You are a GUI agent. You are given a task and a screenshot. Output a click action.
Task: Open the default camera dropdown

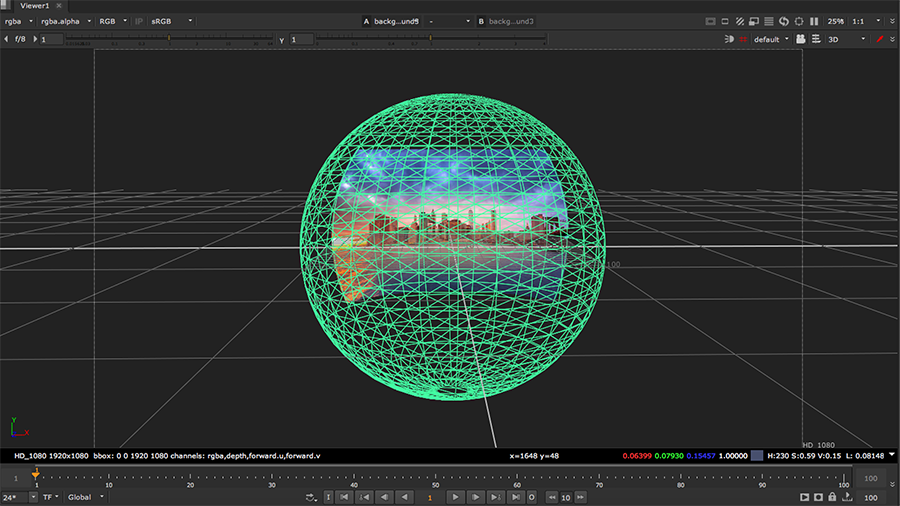[x=771, y=39]
